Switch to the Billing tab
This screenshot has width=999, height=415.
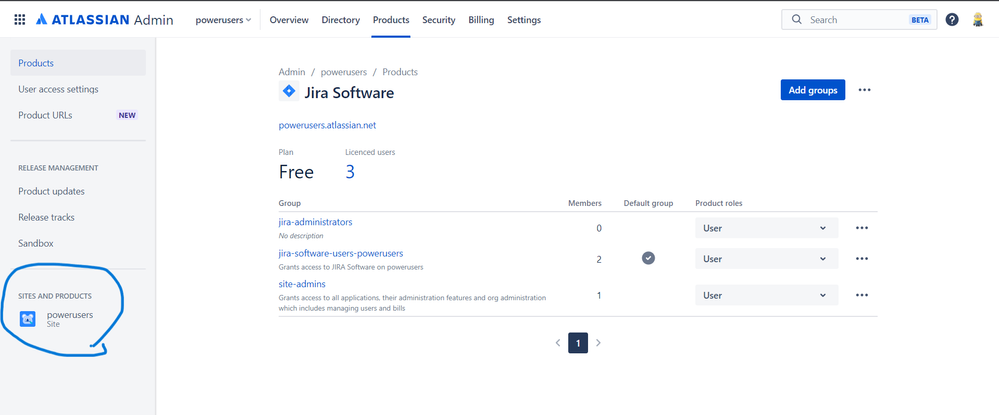[x=481, y=20]
